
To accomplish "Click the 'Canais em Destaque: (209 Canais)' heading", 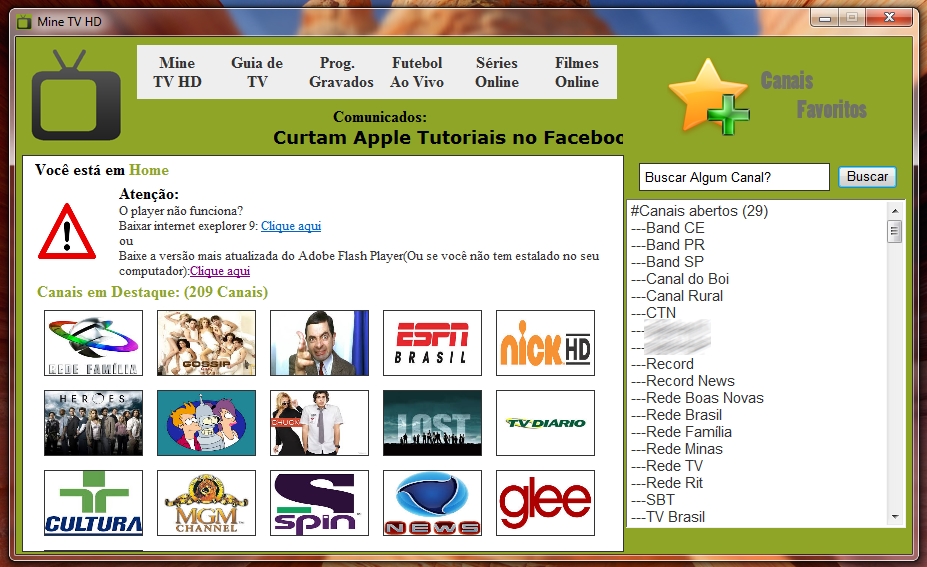I will coord(153,292).
